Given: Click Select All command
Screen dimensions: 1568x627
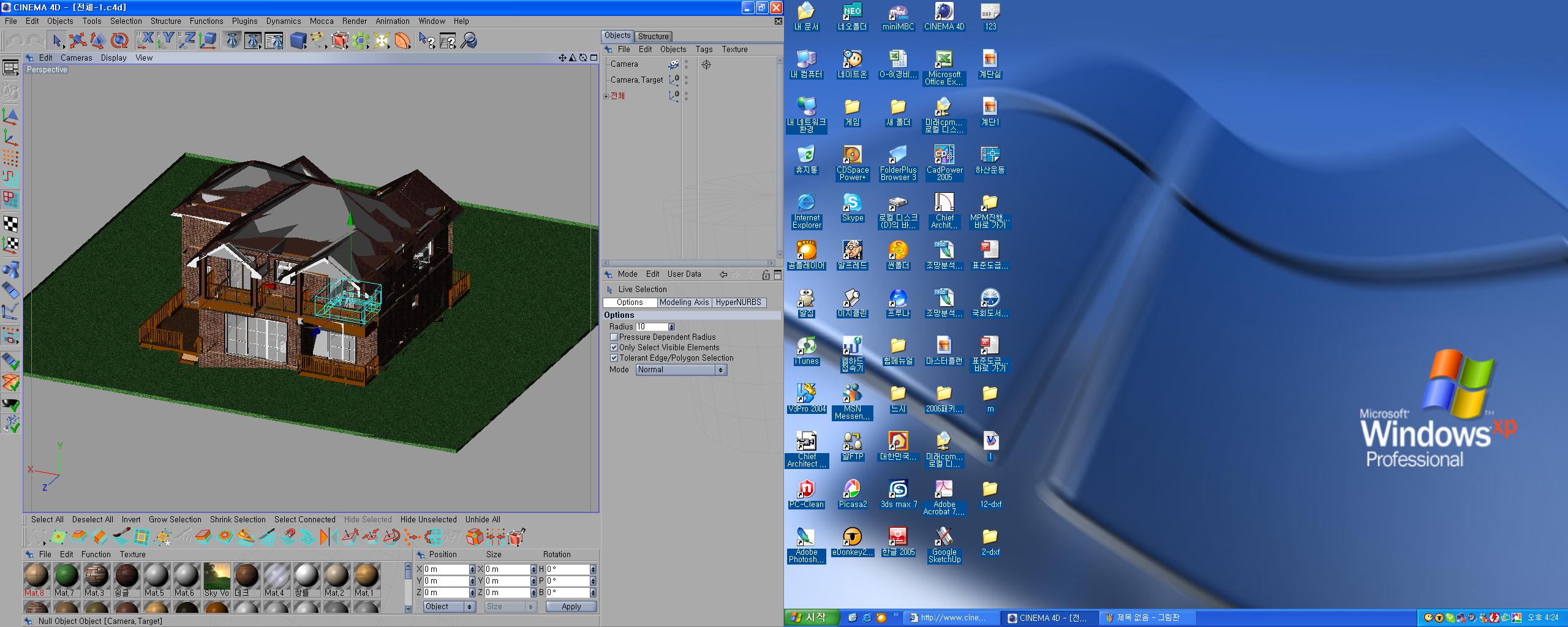Looking at the screenshot, I should (47, 520).
